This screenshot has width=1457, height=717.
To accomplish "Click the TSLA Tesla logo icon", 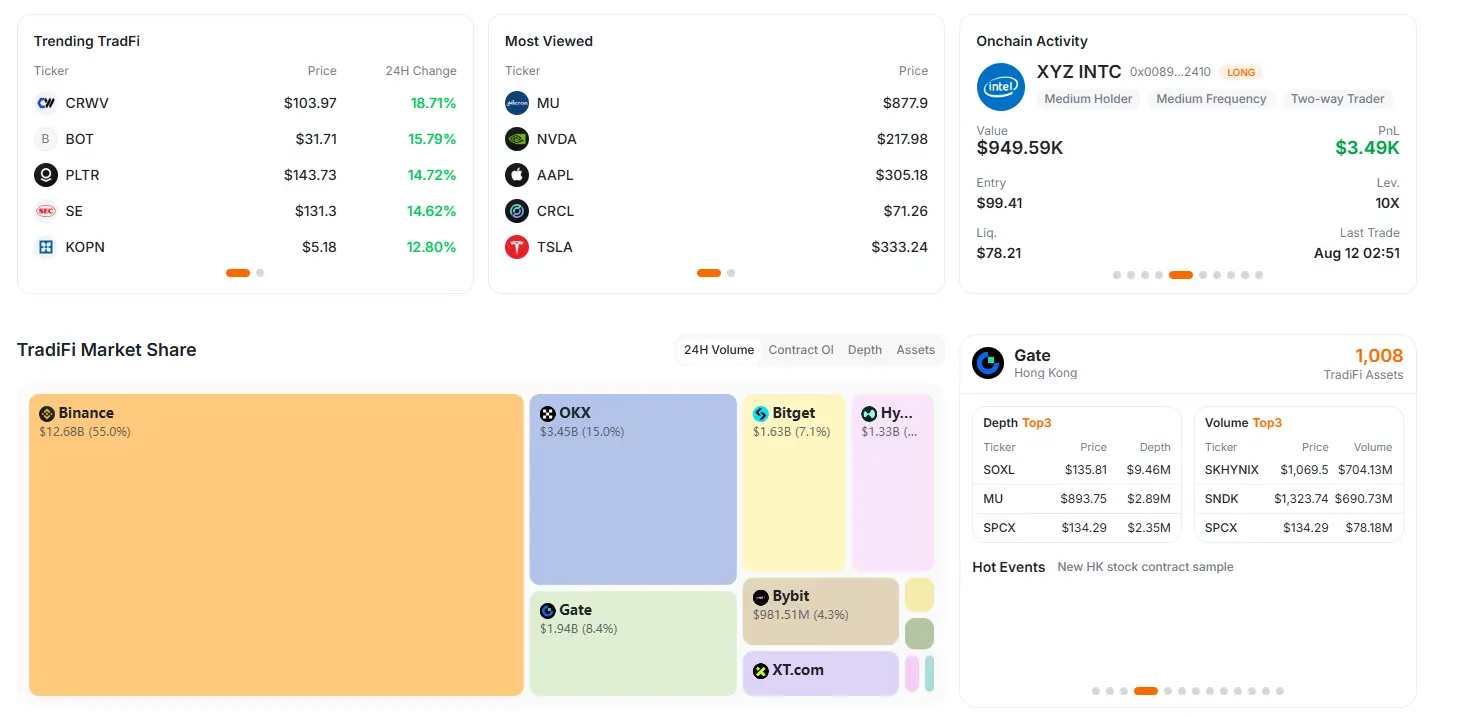I will pos(517,247).
